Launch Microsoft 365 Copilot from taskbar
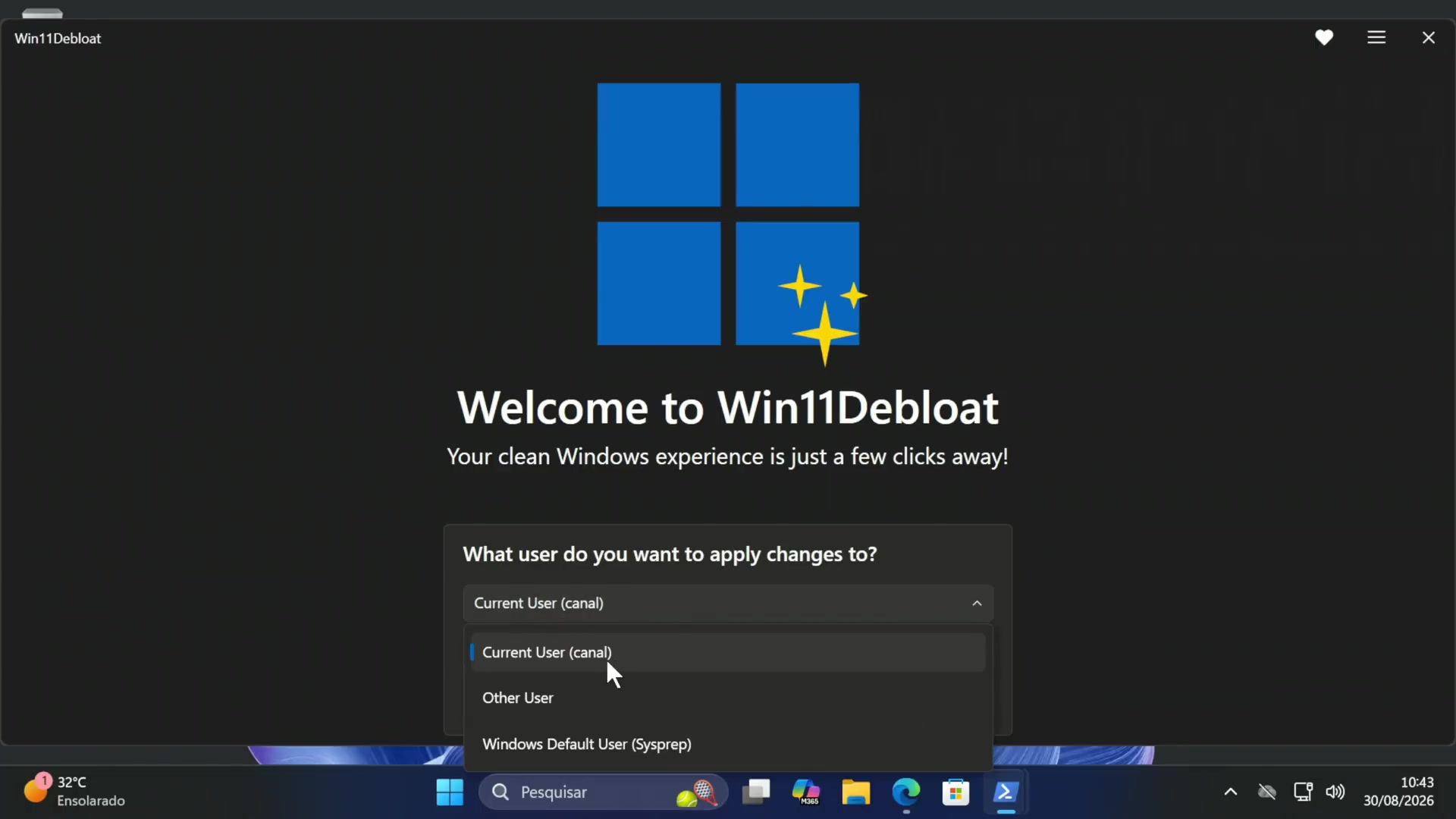The height and width of the screenshot is (819, 1456). [805, 792]
